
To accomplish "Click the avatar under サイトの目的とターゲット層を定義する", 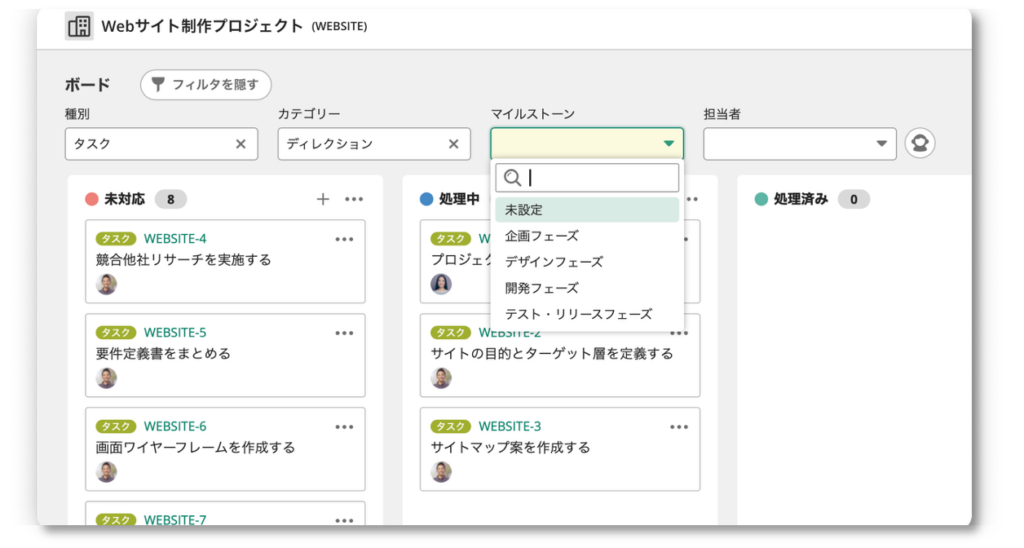I will click(x=441, y=378).
